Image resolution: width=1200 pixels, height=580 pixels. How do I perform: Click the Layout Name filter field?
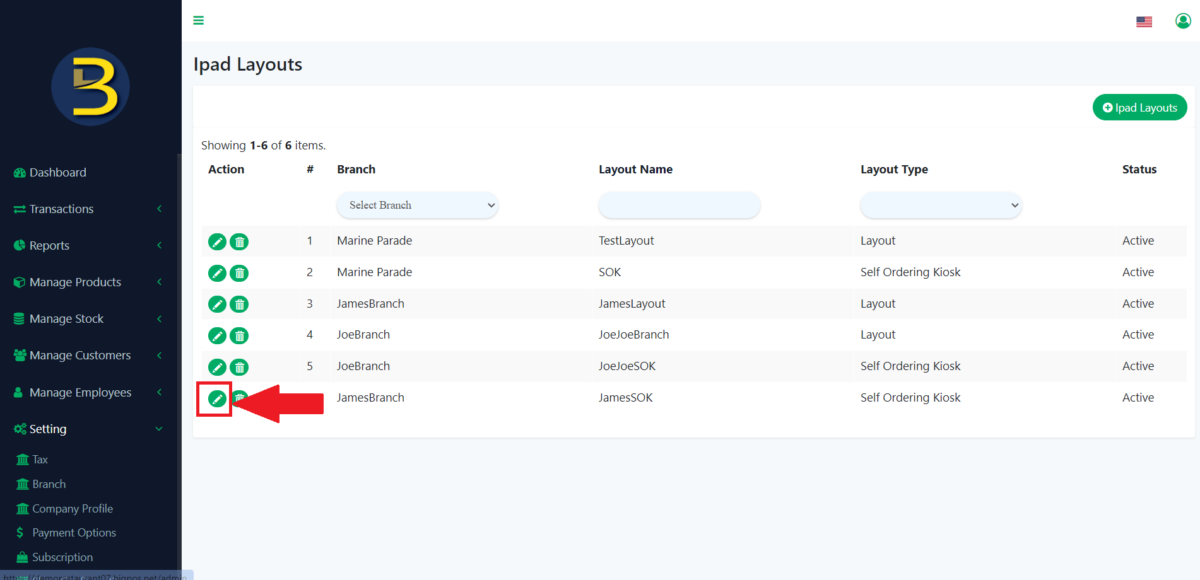679,204
